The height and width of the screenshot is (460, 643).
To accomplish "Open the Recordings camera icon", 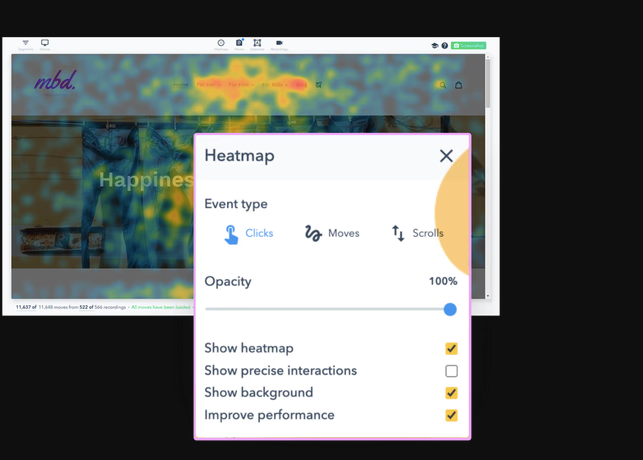I will pos(279,44).
